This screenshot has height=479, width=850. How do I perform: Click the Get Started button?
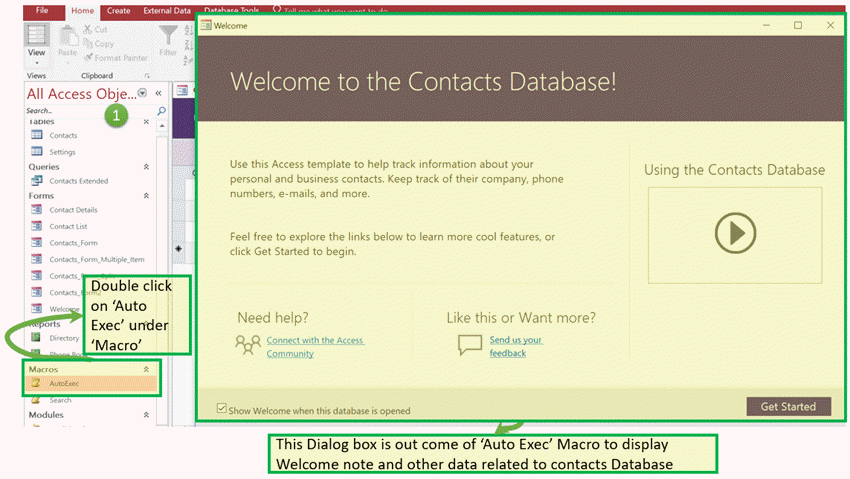[x=788, y=406]
